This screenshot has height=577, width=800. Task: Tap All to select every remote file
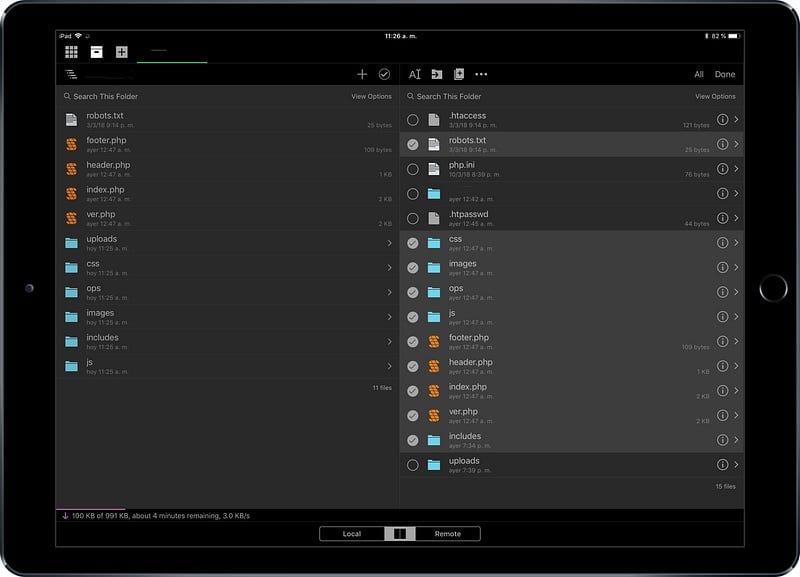tap(698, 74)
